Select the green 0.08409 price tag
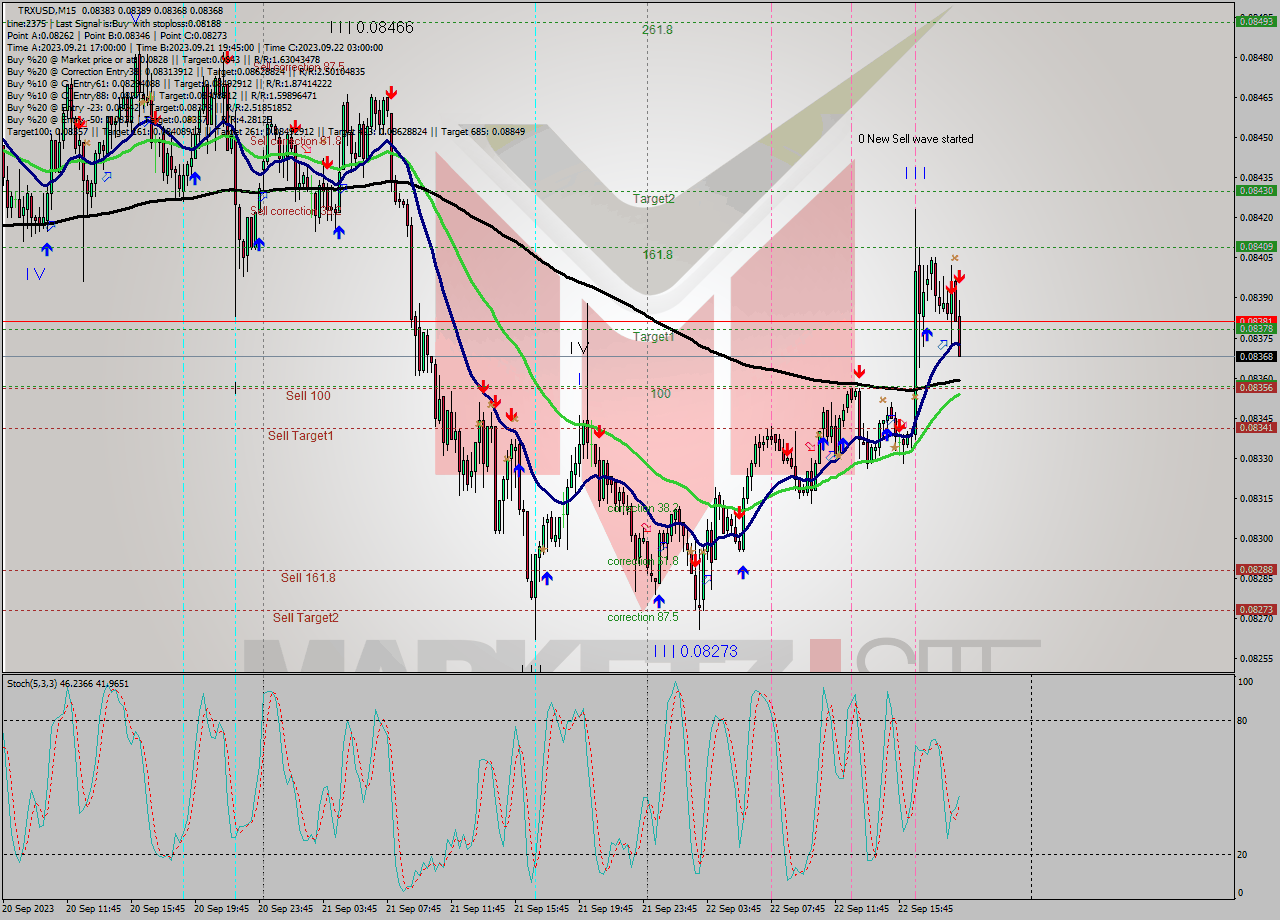Screen dimensions: 1280x920 [1255, 246]
